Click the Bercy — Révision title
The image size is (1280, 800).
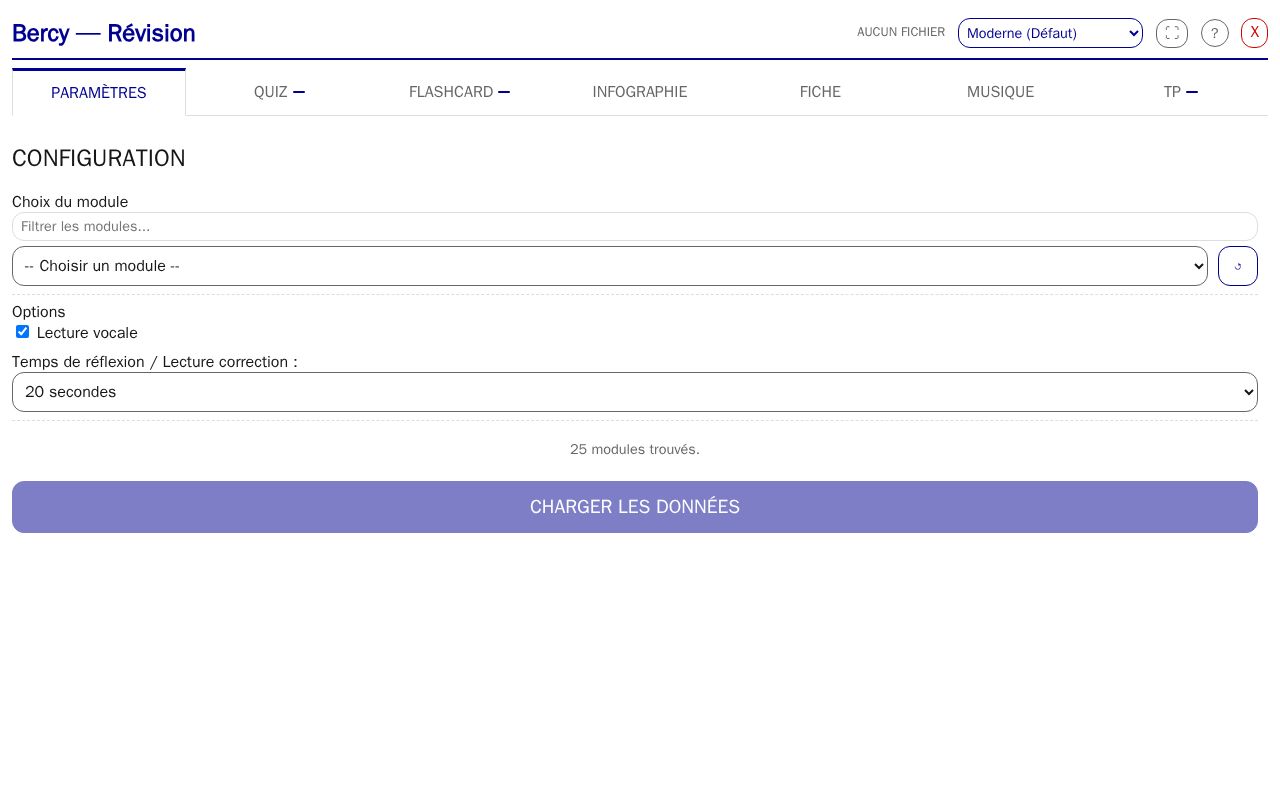[104, 33]
